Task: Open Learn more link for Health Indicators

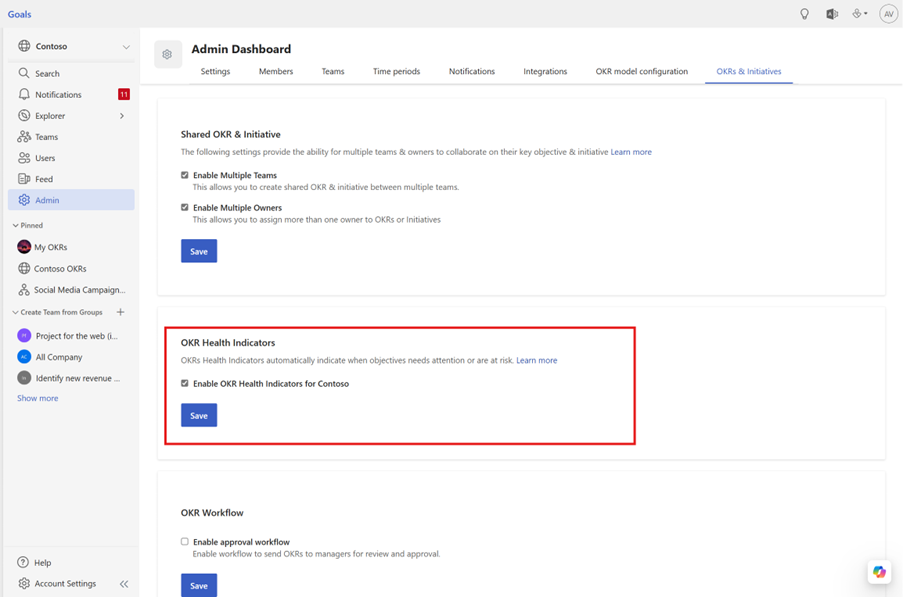Action: [x=537, y=360]
